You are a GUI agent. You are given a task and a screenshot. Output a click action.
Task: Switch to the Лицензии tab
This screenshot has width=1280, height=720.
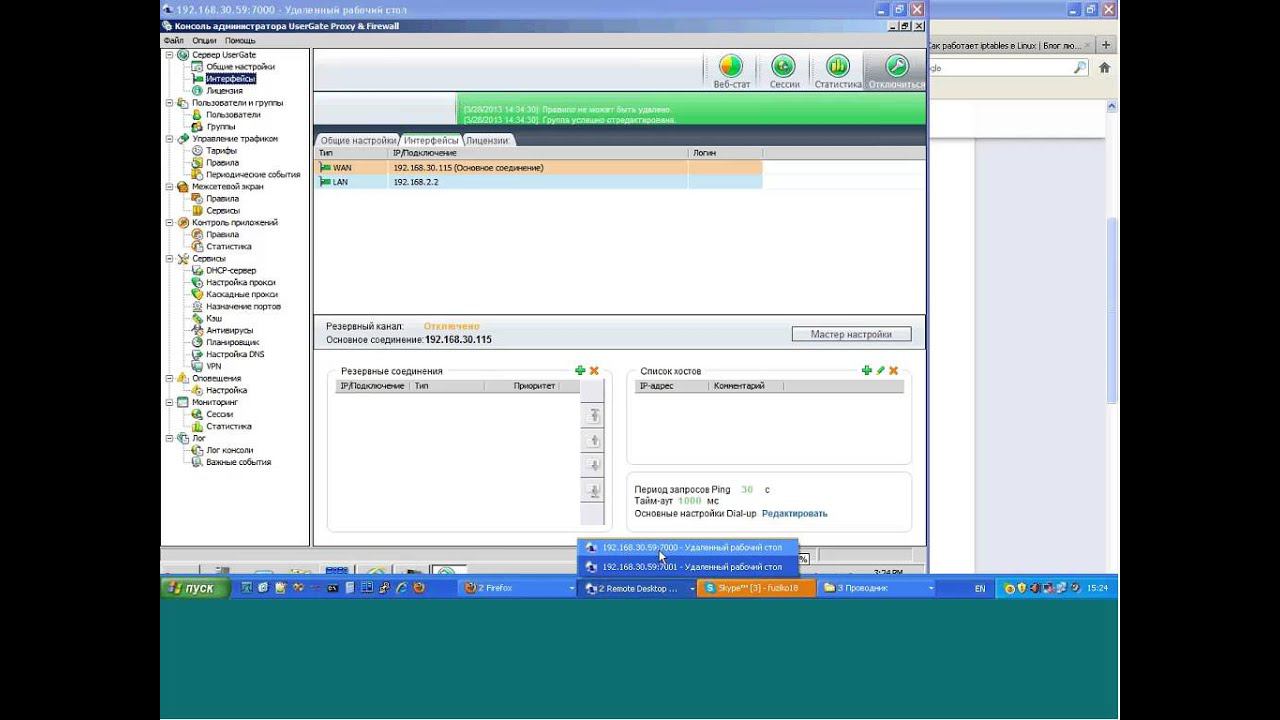coord(487,141)
